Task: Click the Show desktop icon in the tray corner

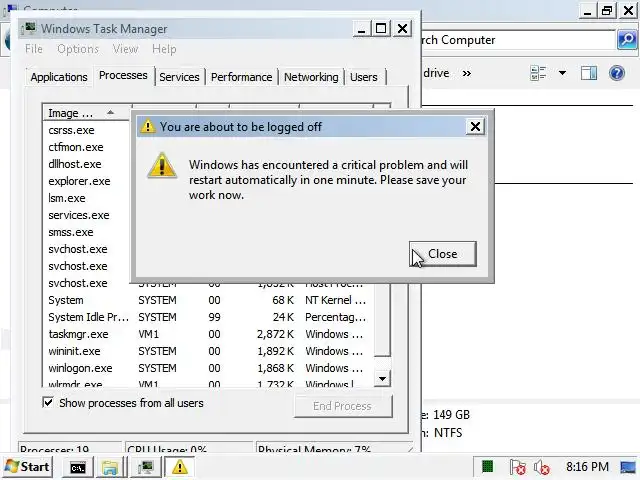Action: click(628, 467)
